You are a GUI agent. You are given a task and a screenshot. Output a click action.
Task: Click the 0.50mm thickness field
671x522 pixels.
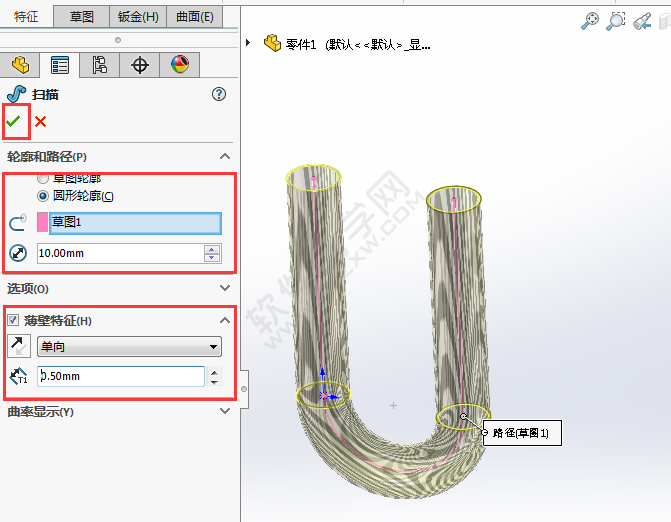[x=121, y=377]
